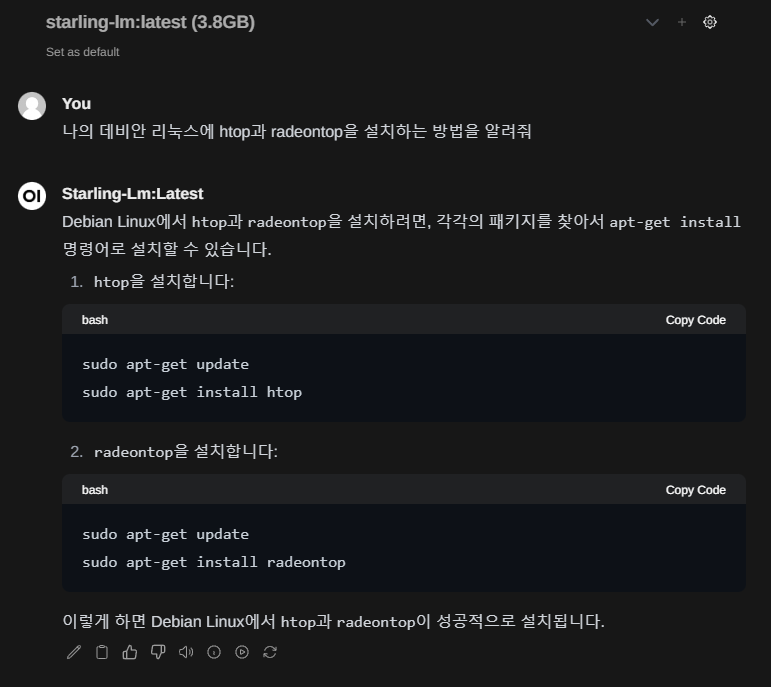Viewport: 771px width, 687px height.
Task: Expand the model selector chevron
Action: [x=653, y=22]
